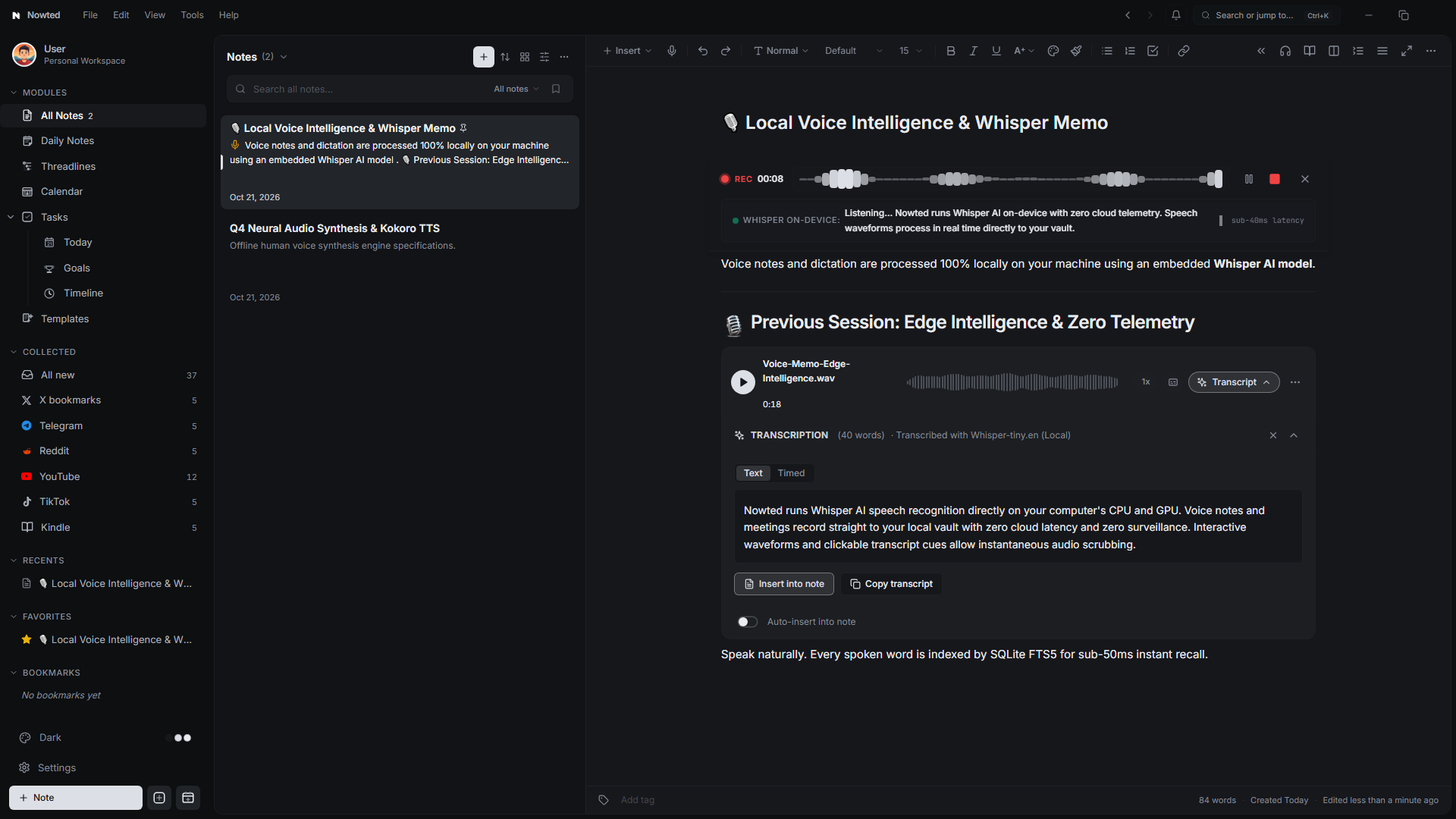
Task: Add a checklist from the toolbar
Action: [1153, 51]
